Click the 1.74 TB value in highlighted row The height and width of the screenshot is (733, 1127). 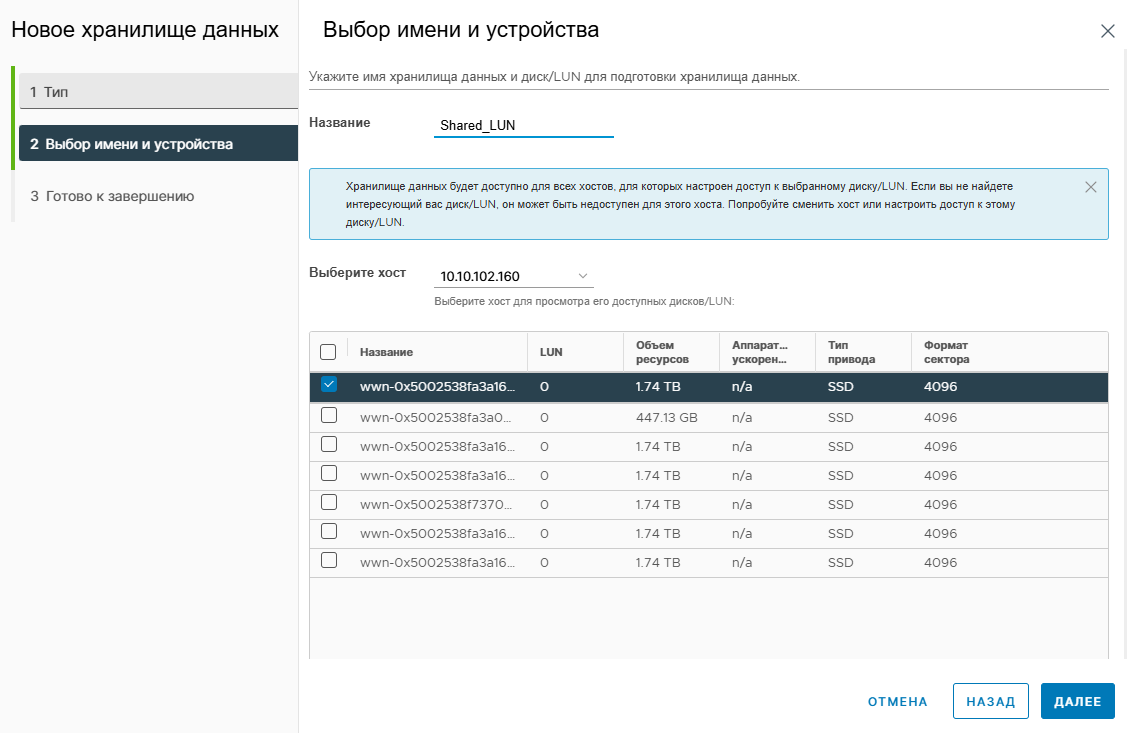point(658,387)
